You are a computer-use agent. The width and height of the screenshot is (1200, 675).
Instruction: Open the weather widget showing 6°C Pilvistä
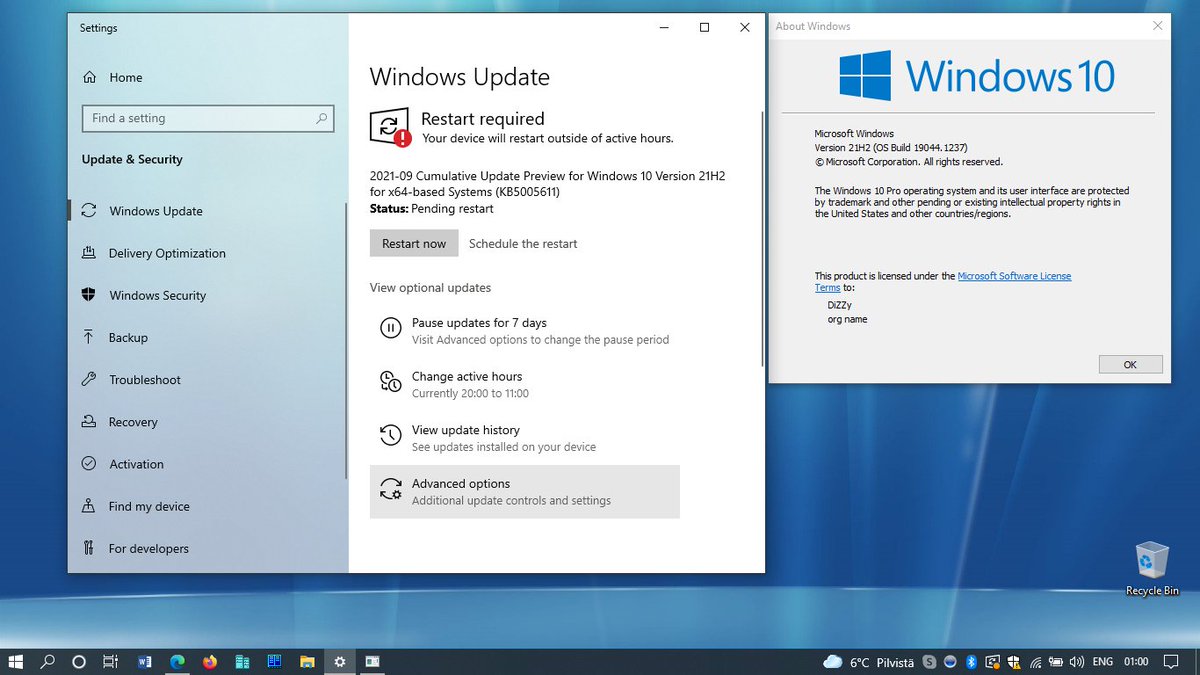click(868, 662)
